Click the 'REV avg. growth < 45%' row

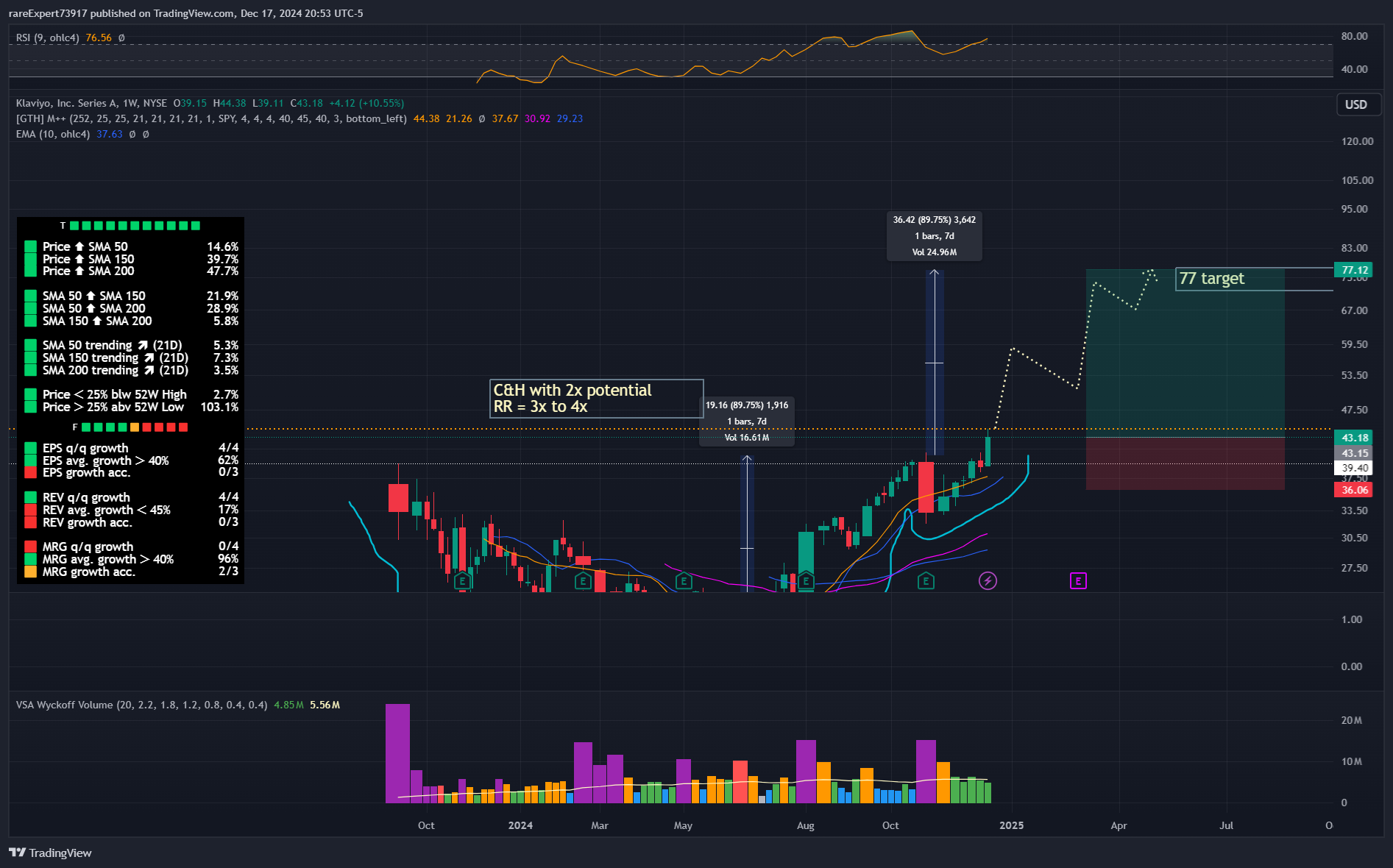[132, 510]
